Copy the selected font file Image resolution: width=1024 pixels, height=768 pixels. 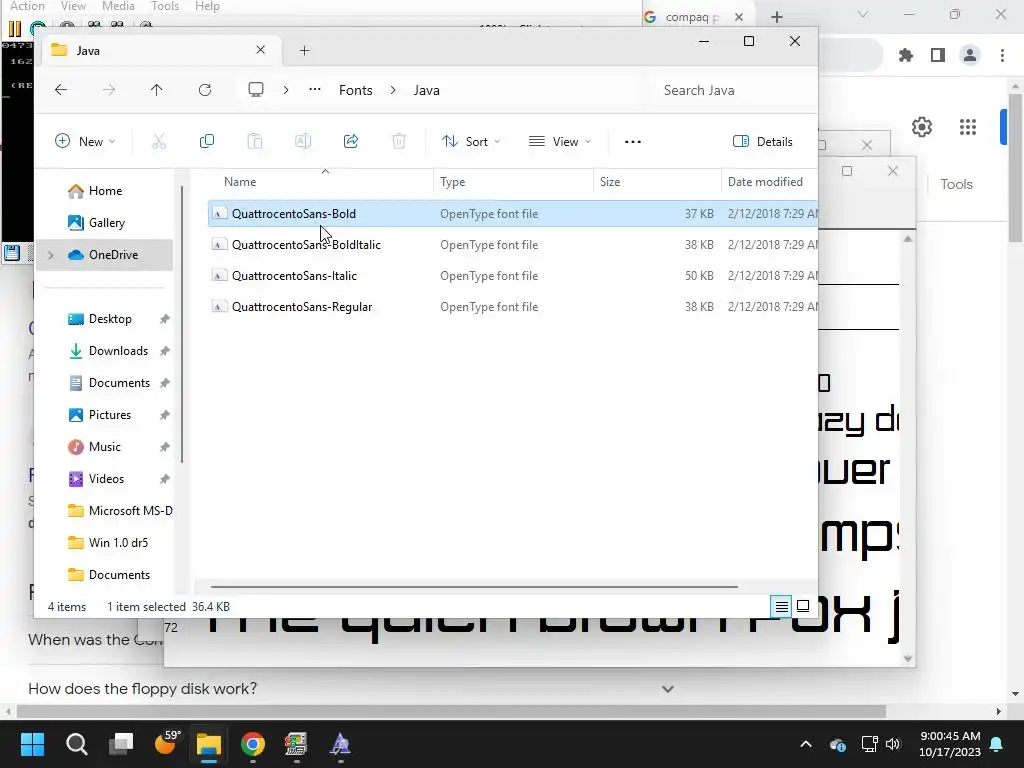click(206, 142)
